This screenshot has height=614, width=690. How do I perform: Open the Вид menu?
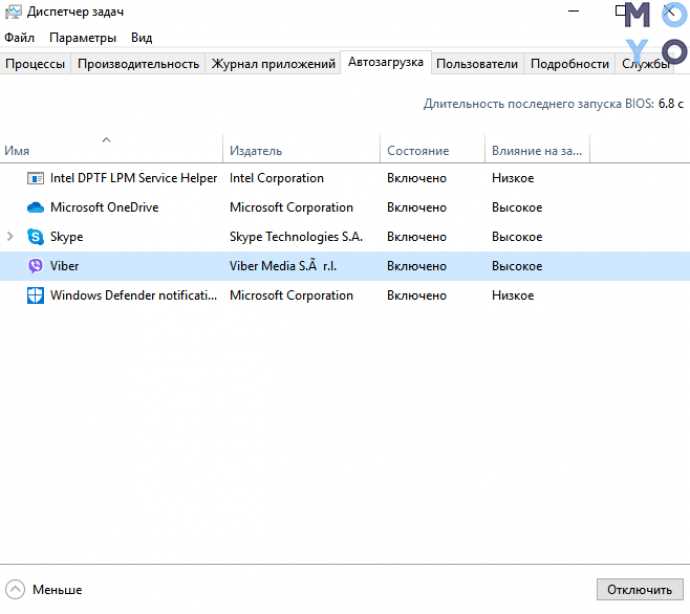pyautogui.click(x=141, y=37)
